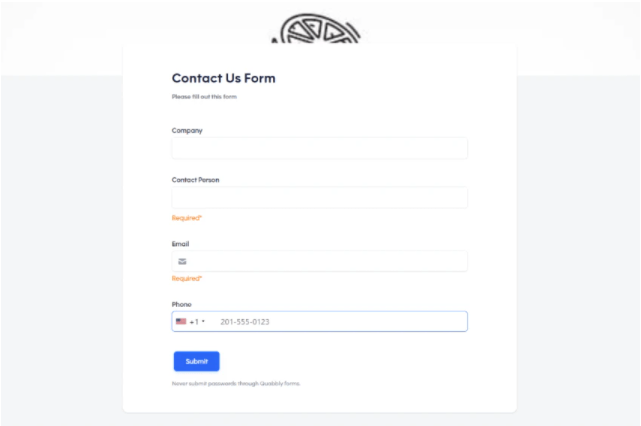Click into the Contact Person field

click(x=319, y=198)
